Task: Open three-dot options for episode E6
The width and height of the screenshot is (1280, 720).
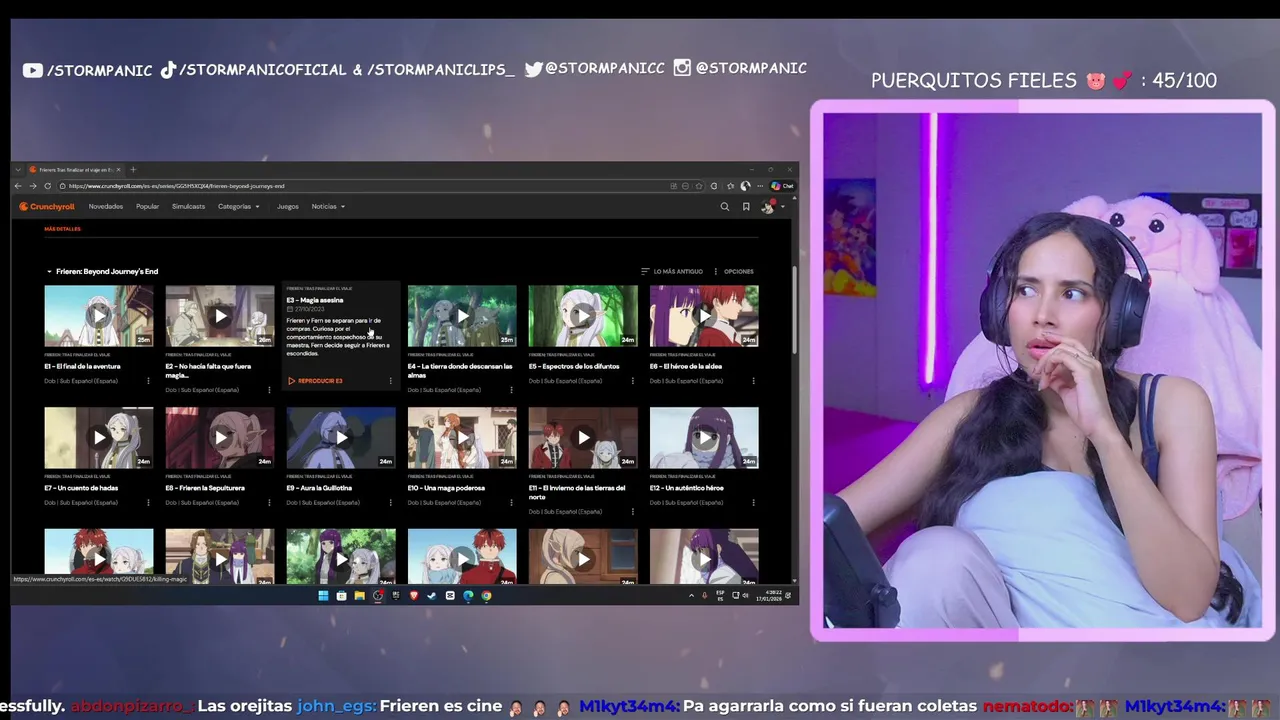Action: tap(753, 381)
